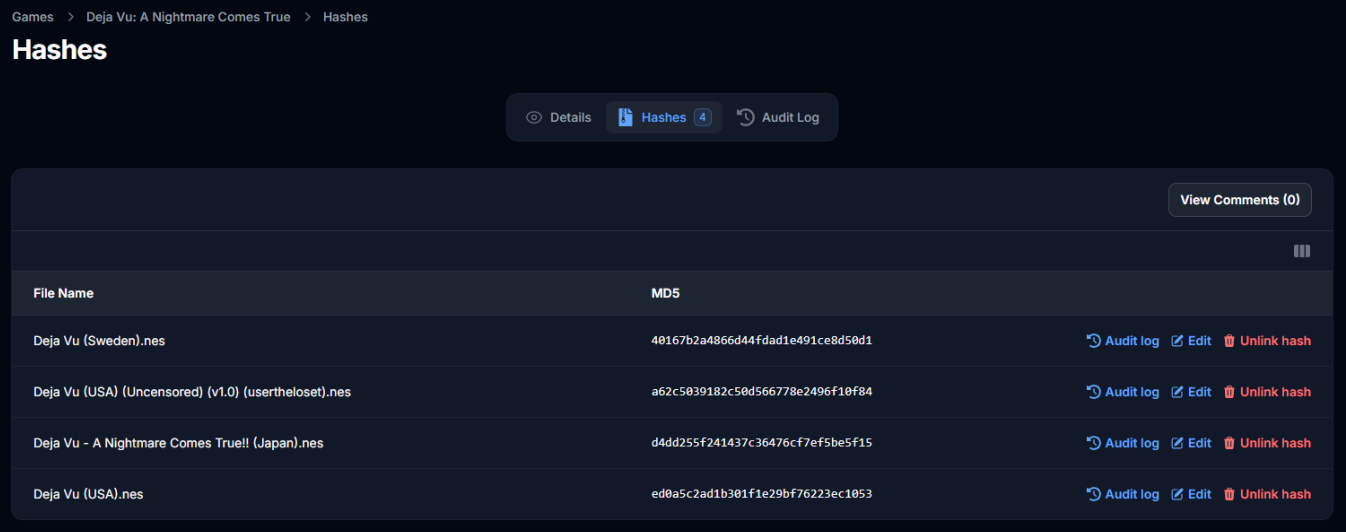Click the file icon on Hashes tab

pyautogui.click(x=625, y=117)
